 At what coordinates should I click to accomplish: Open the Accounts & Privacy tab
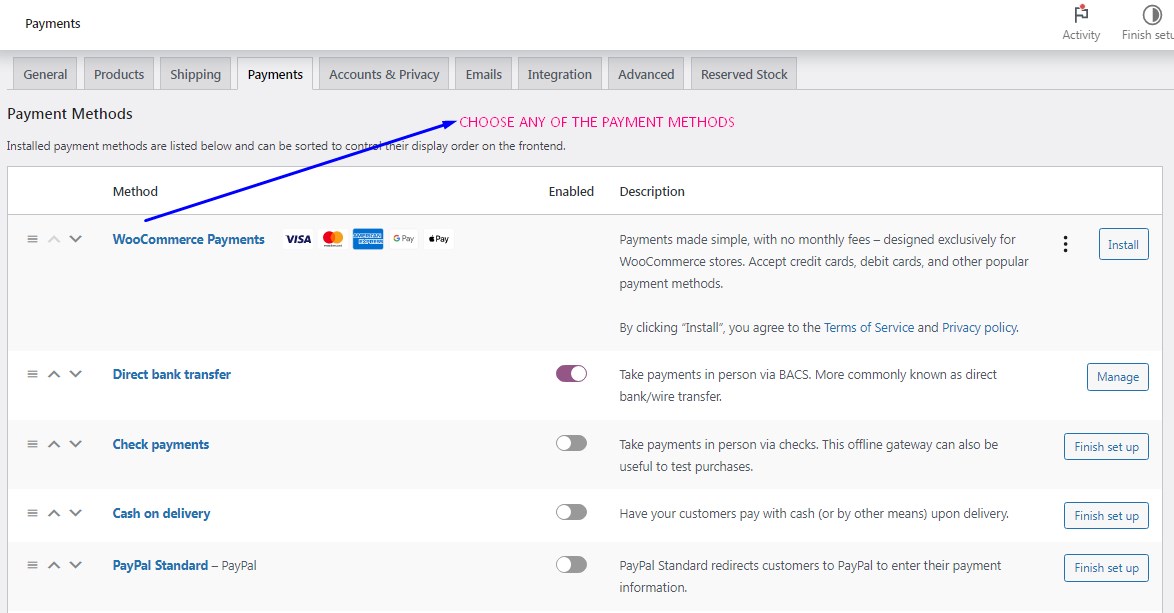[383, 73]
